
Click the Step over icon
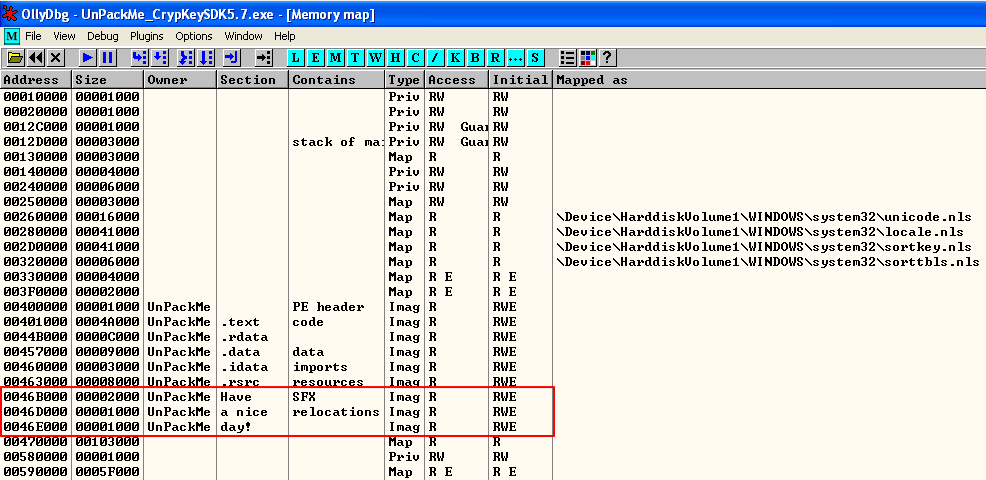[160, 58]
